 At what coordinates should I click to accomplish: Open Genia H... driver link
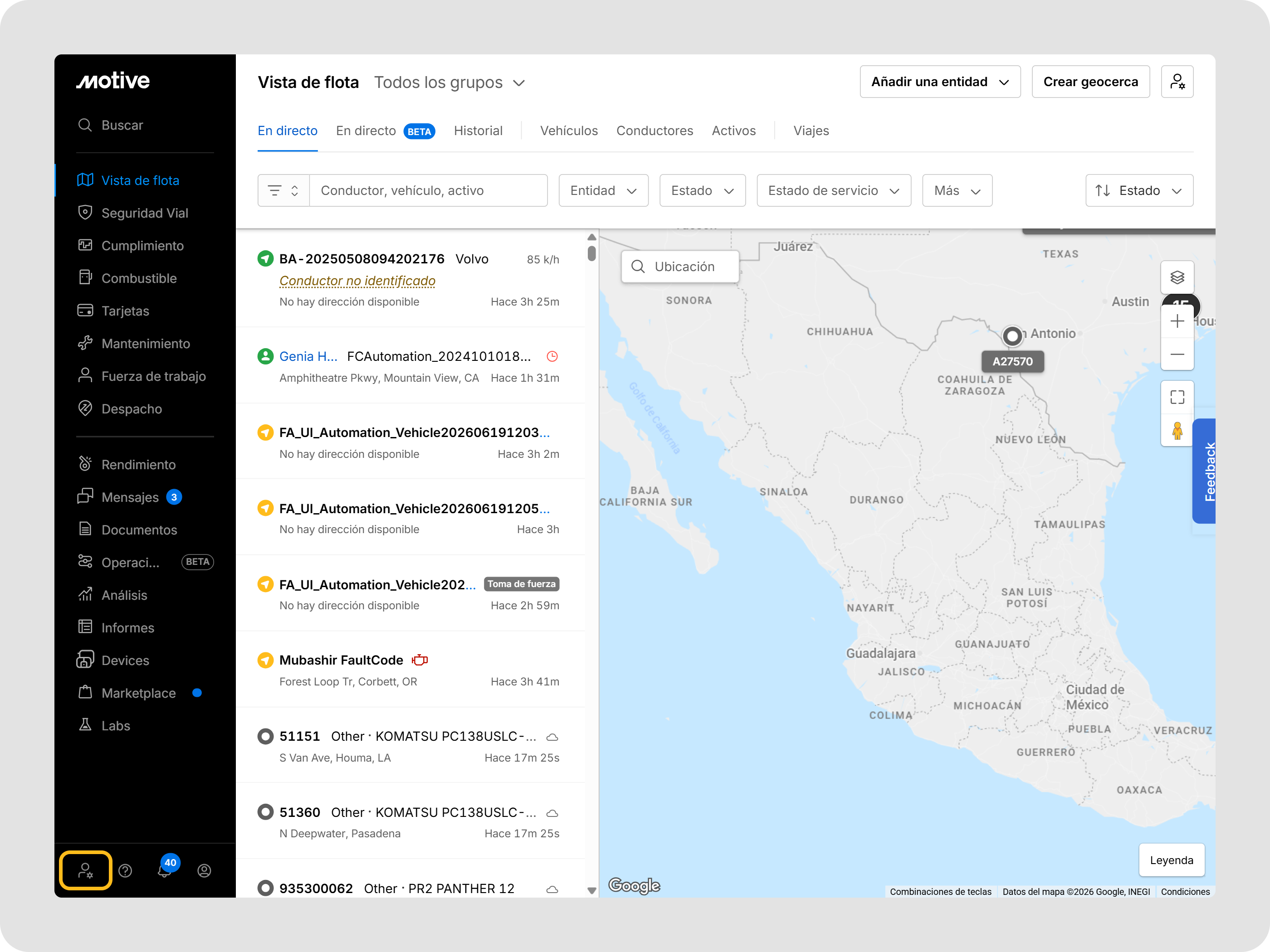pos(308,356)
